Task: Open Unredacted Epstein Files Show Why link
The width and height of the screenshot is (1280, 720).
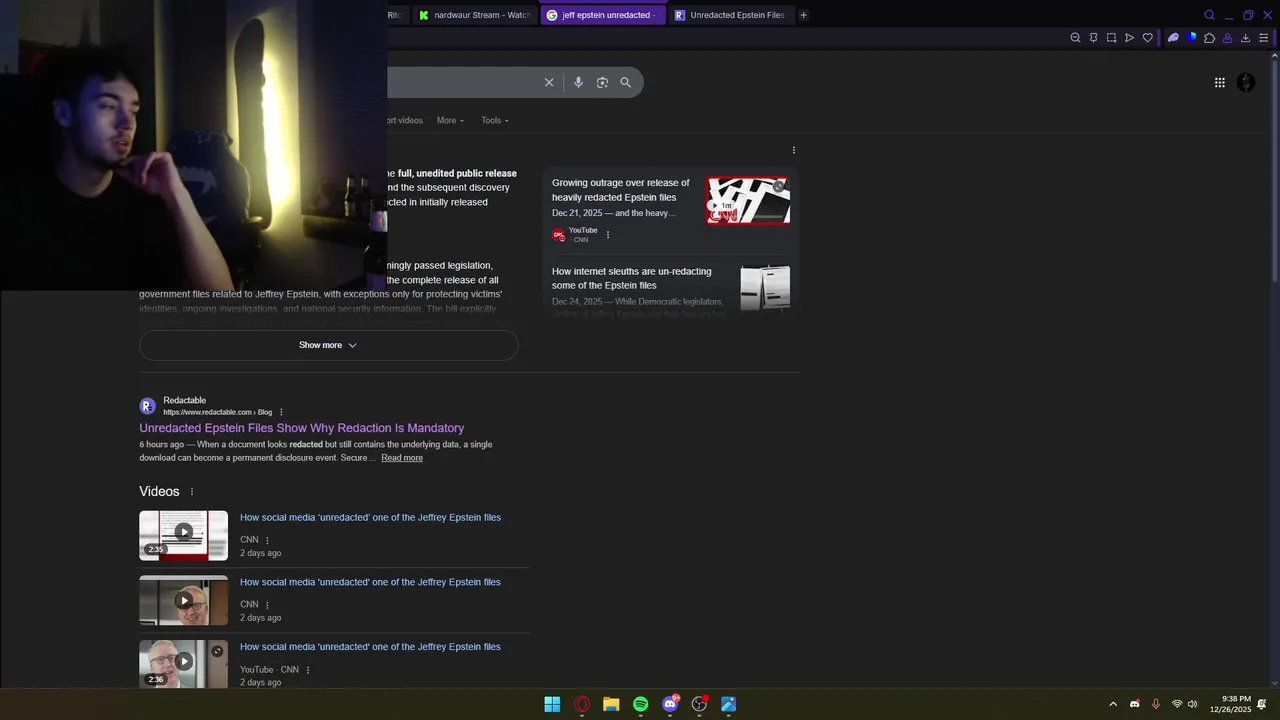Action: point(302,428)
